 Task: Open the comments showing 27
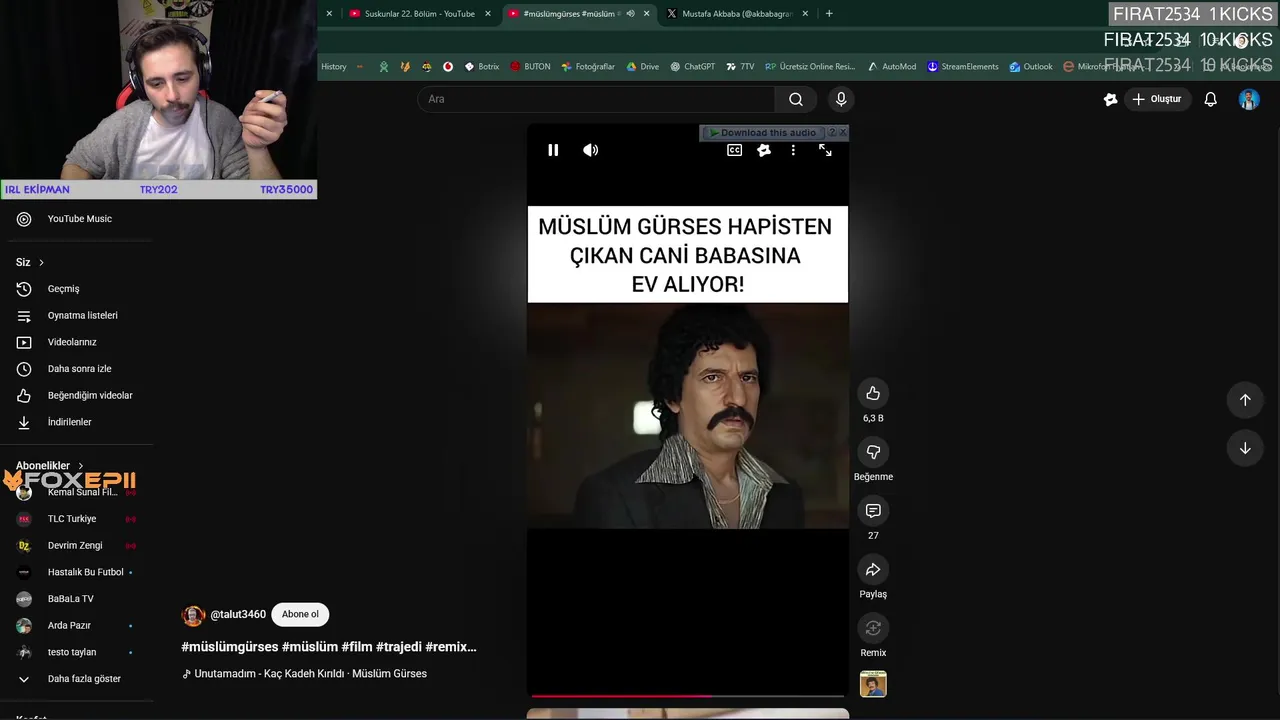[873, 511]
